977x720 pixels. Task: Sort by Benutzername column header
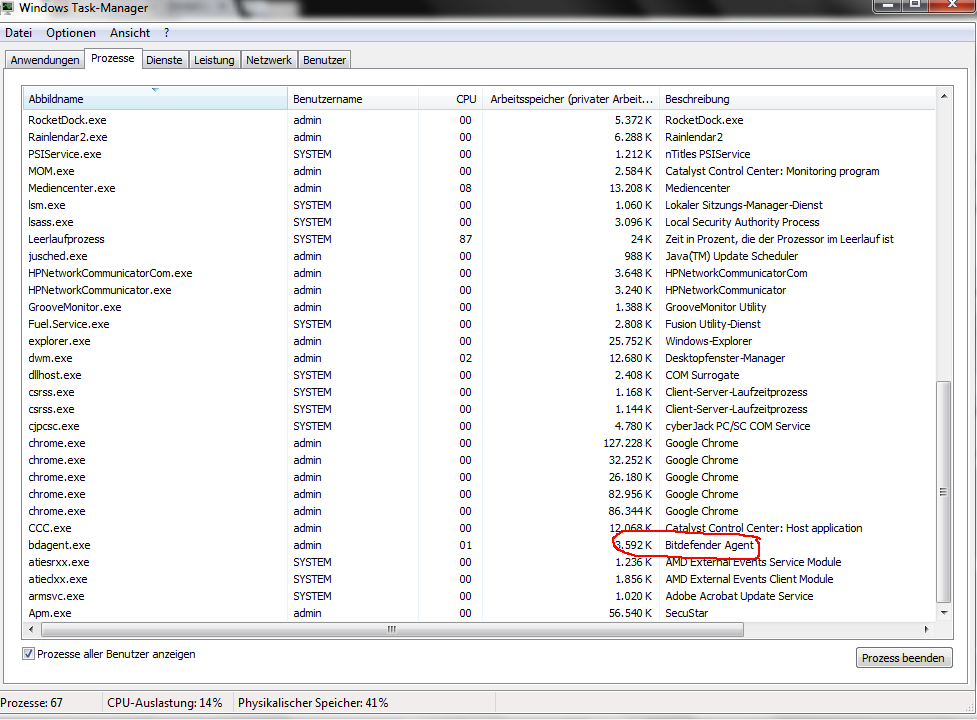point(353,99)
